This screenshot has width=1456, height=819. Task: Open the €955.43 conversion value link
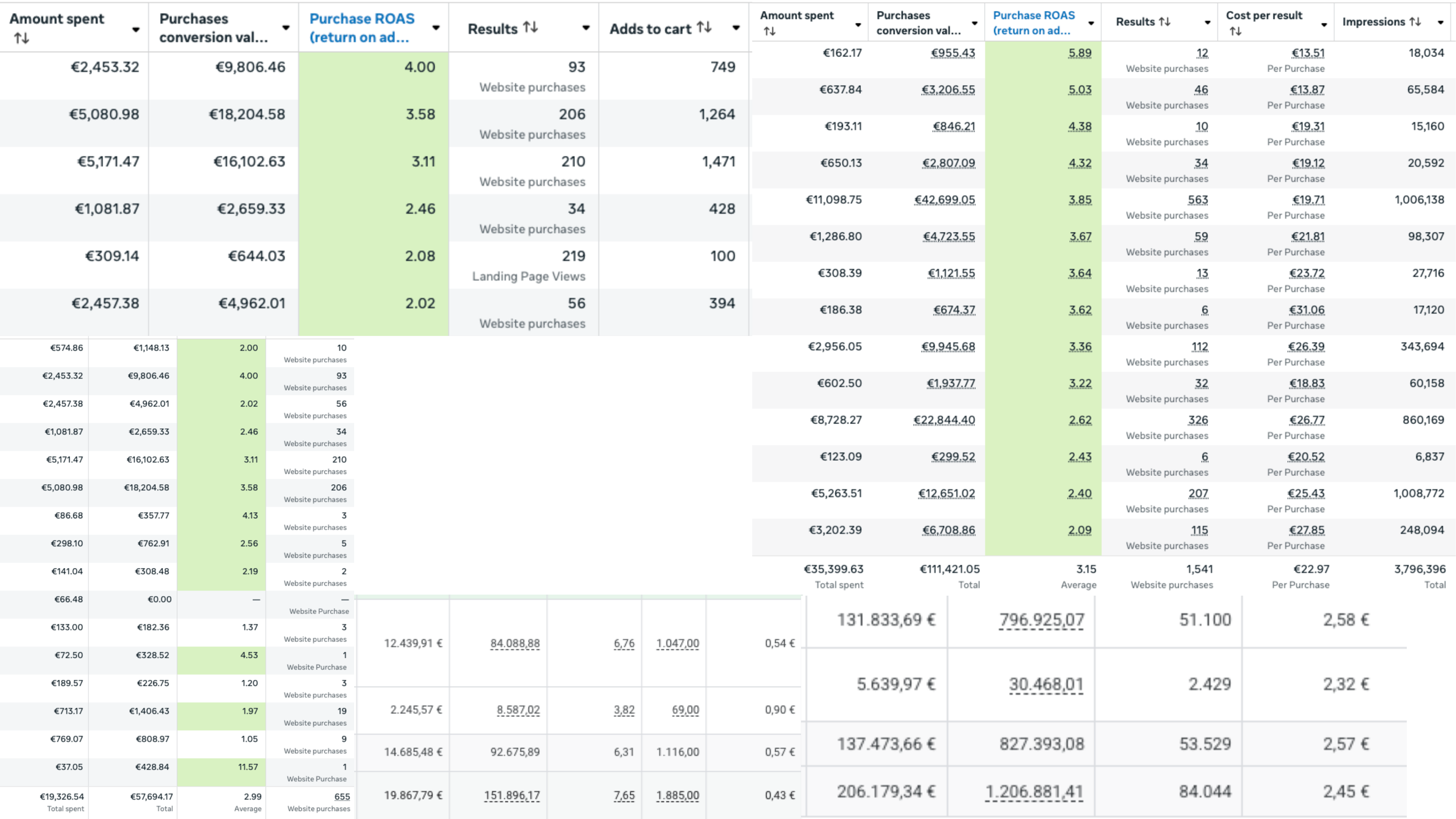953,53
